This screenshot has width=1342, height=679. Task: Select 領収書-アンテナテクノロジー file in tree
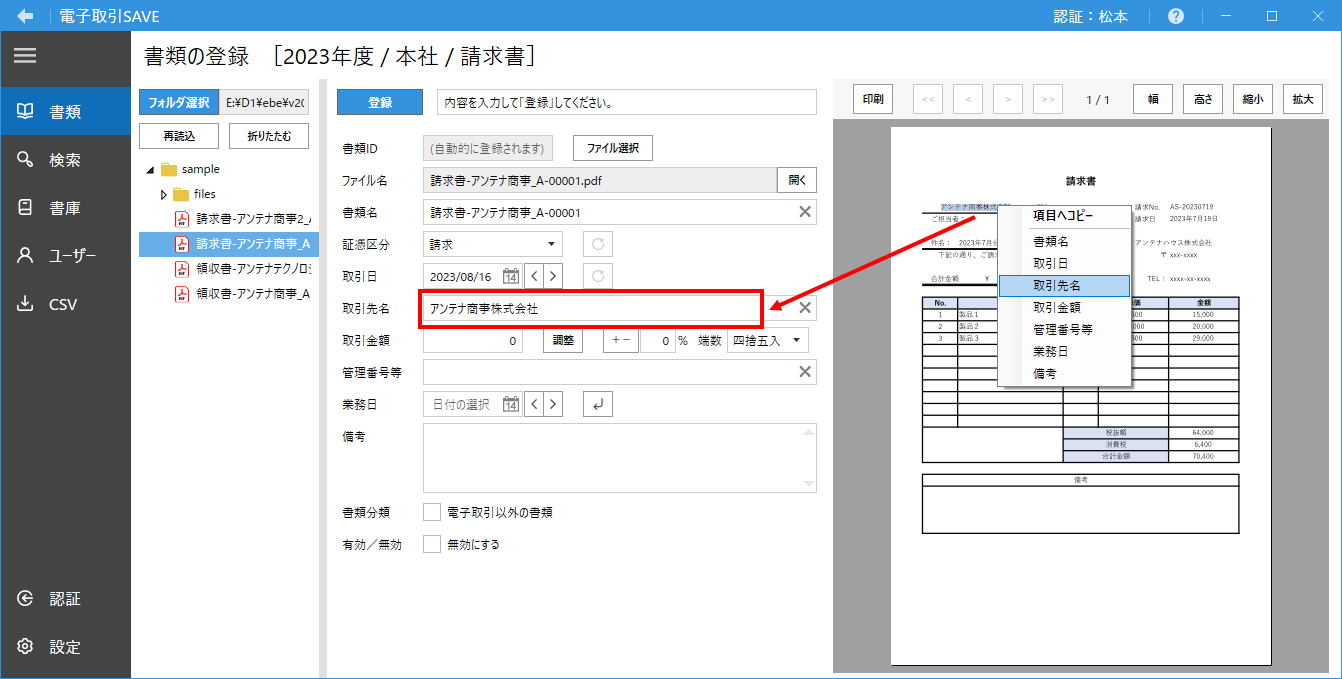pos(251,269)
